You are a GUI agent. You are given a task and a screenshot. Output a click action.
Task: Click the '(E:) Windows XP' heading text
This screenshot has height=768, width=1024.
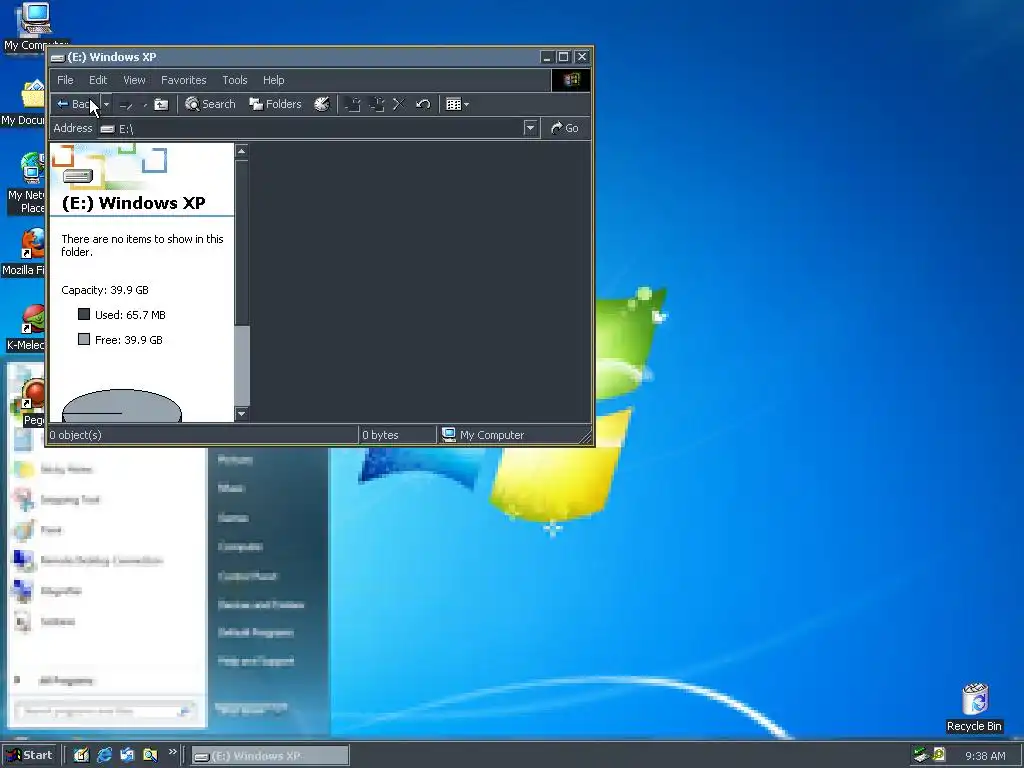pyautogui.click(x=133, y=203)
